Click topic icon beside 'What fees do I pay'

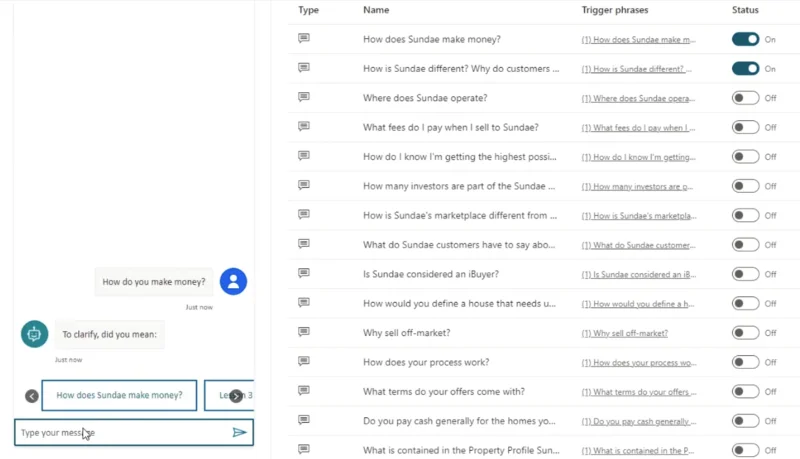[x=304, y=126]
